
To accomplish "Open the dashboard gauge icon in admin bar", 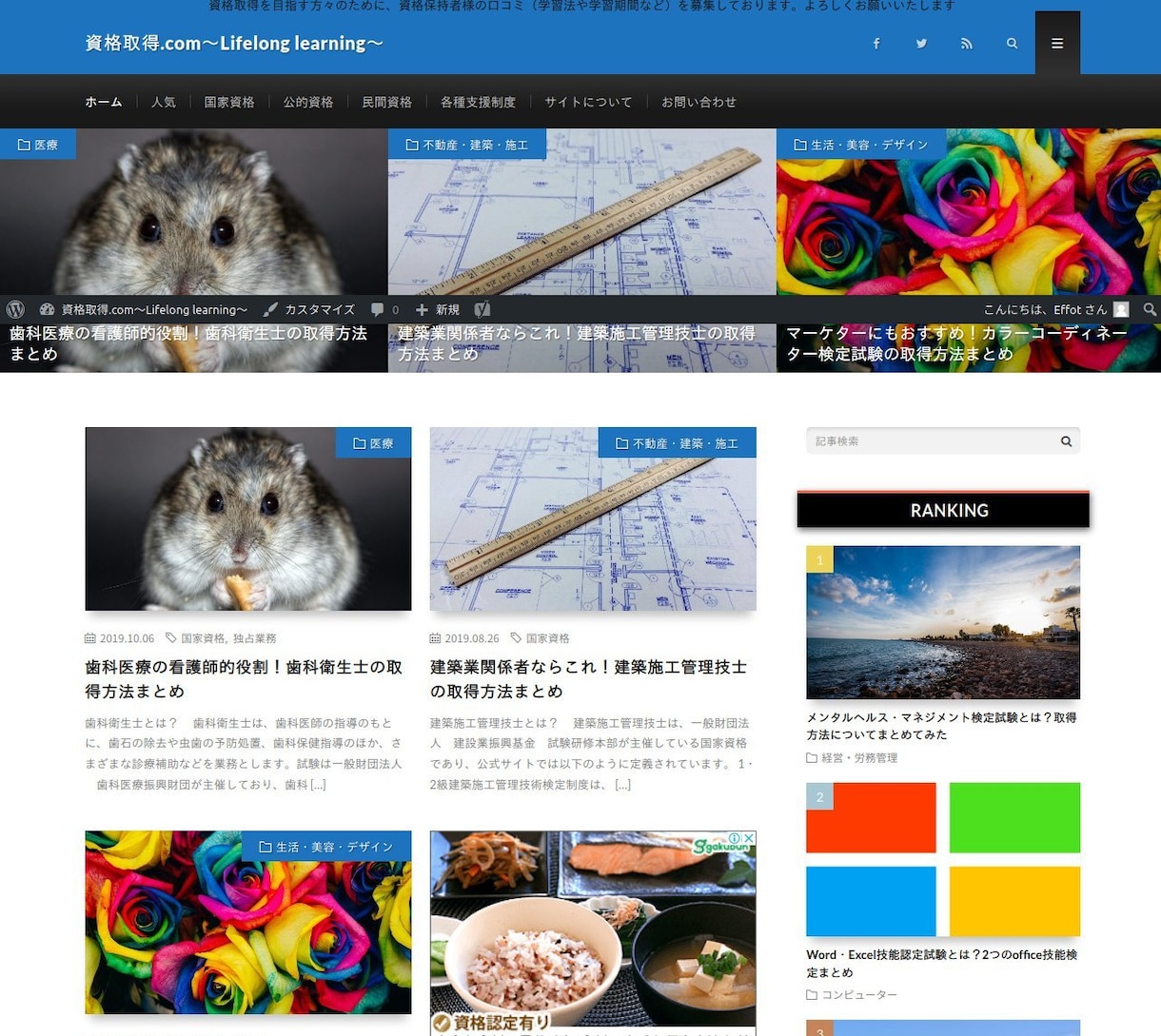I will click(x=47, y=309).
